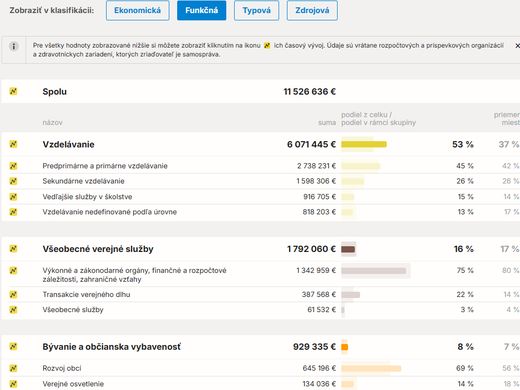Click the amount 6 071 445 €
520x390 pixels.
(x=311, y=144)
